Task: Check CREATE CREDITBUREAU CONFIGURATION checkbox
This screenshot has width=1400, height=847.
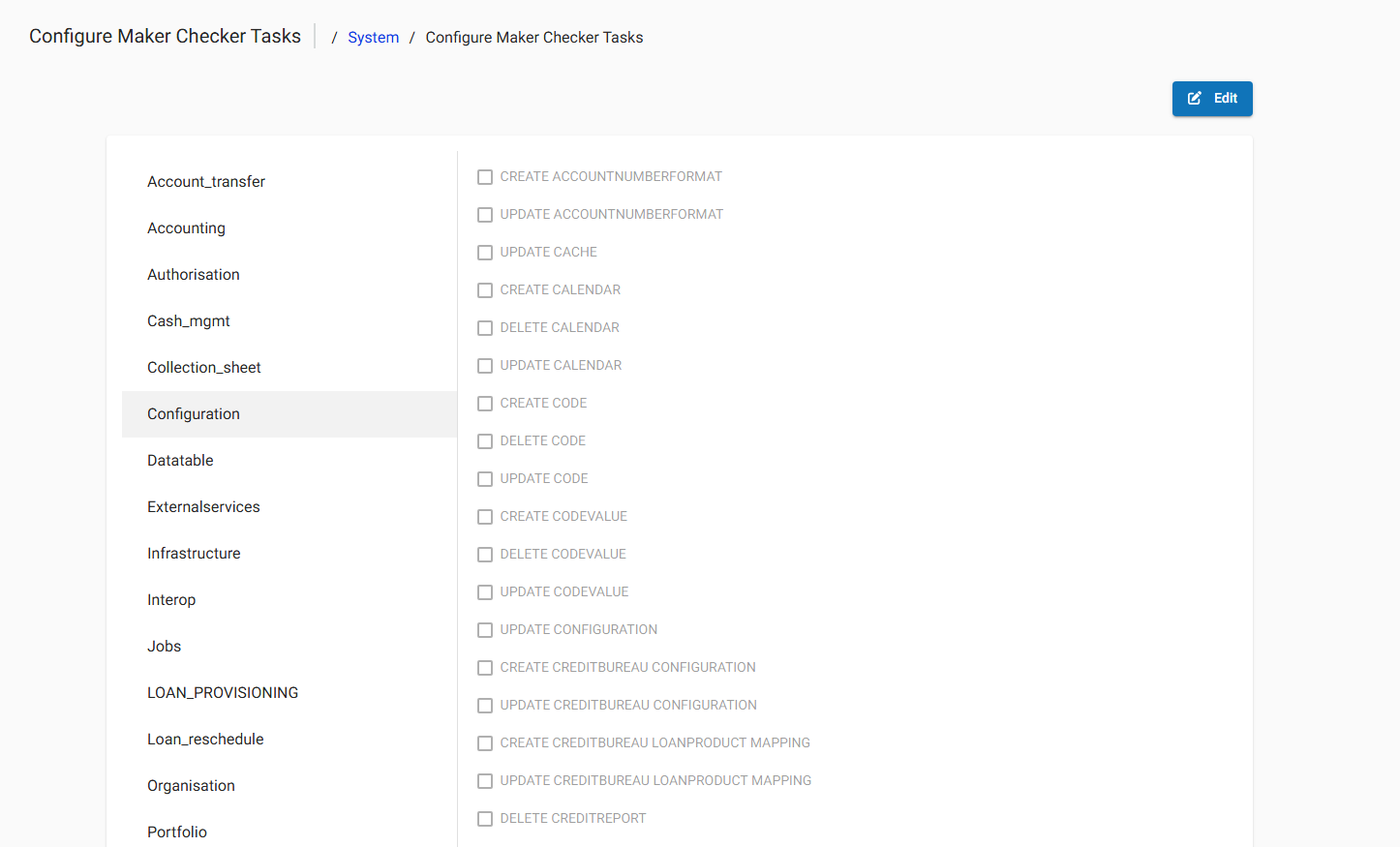Action: (x=485, y=667)
